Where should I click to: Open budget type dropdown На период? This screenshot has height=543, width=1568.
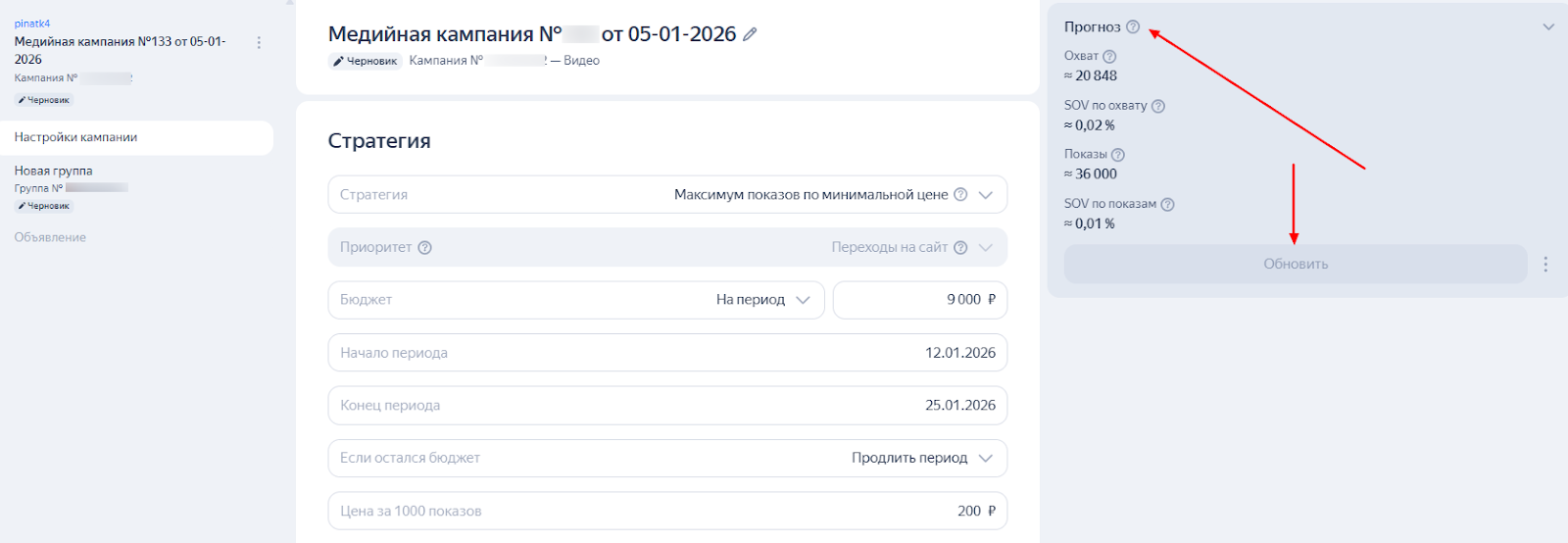(763, 300)
